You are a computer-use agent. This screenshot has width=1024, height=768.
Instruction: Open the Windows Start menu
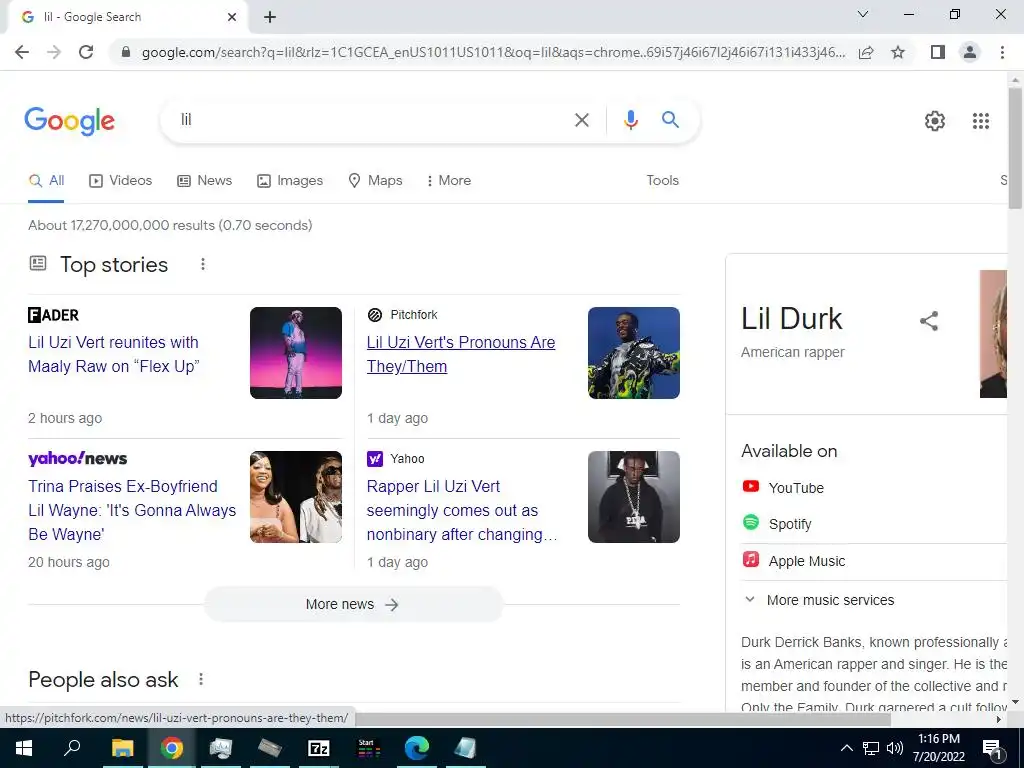24,748
